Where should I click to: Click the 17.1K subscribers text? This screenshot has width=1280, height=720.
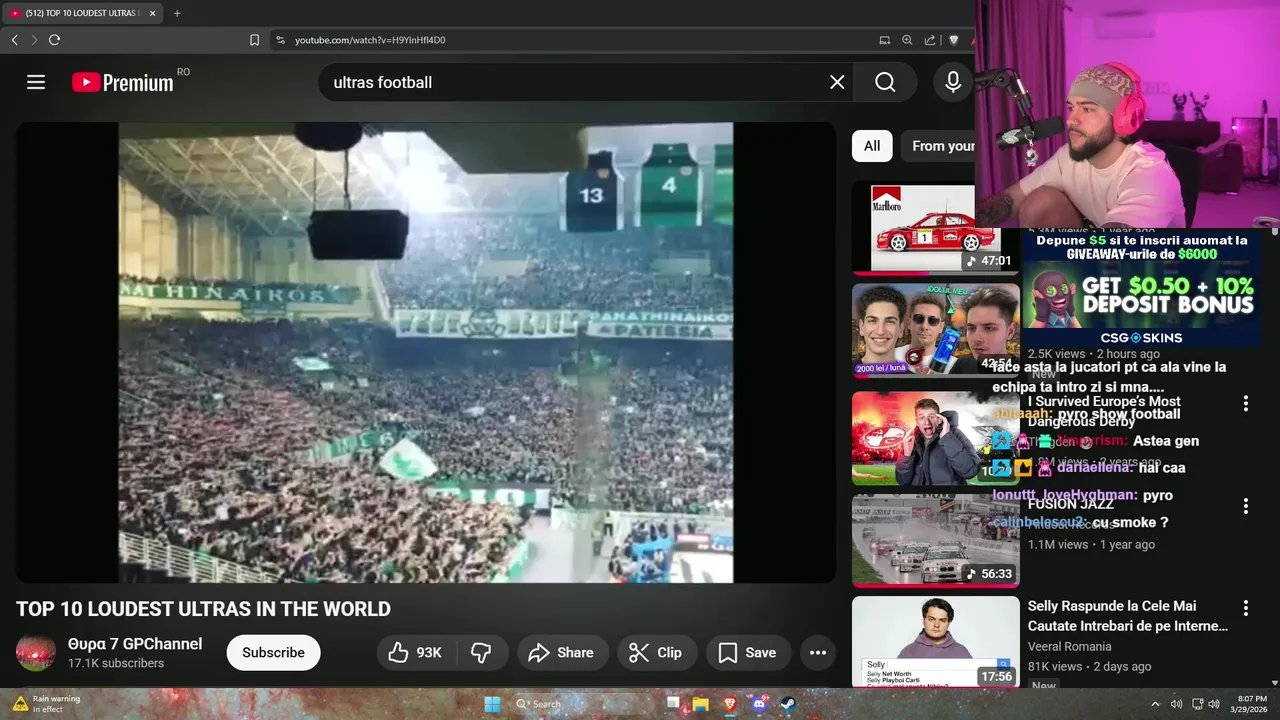click(116, 663)
